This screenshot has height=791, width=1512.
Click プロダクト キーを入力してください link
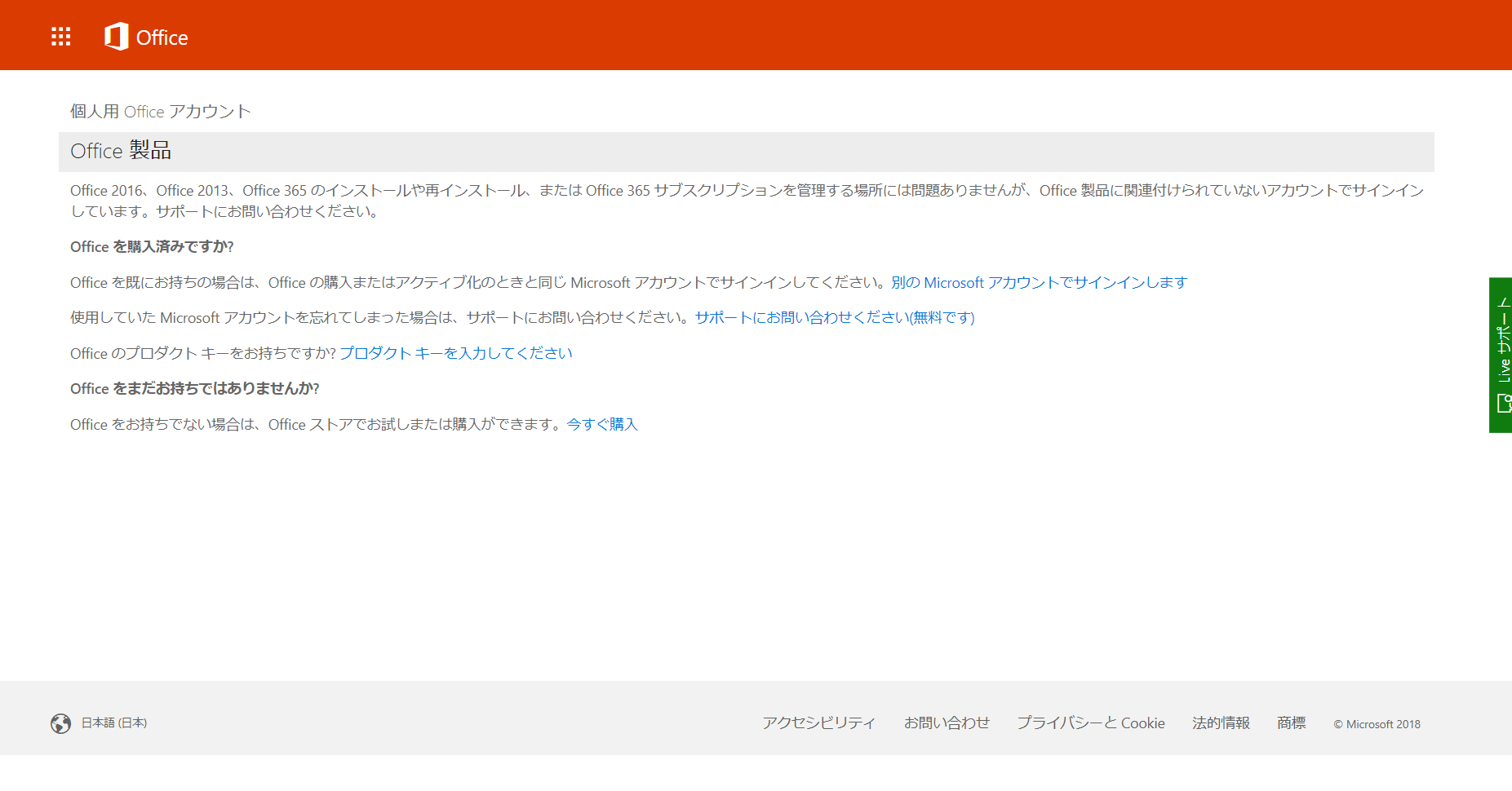[456, 353]
